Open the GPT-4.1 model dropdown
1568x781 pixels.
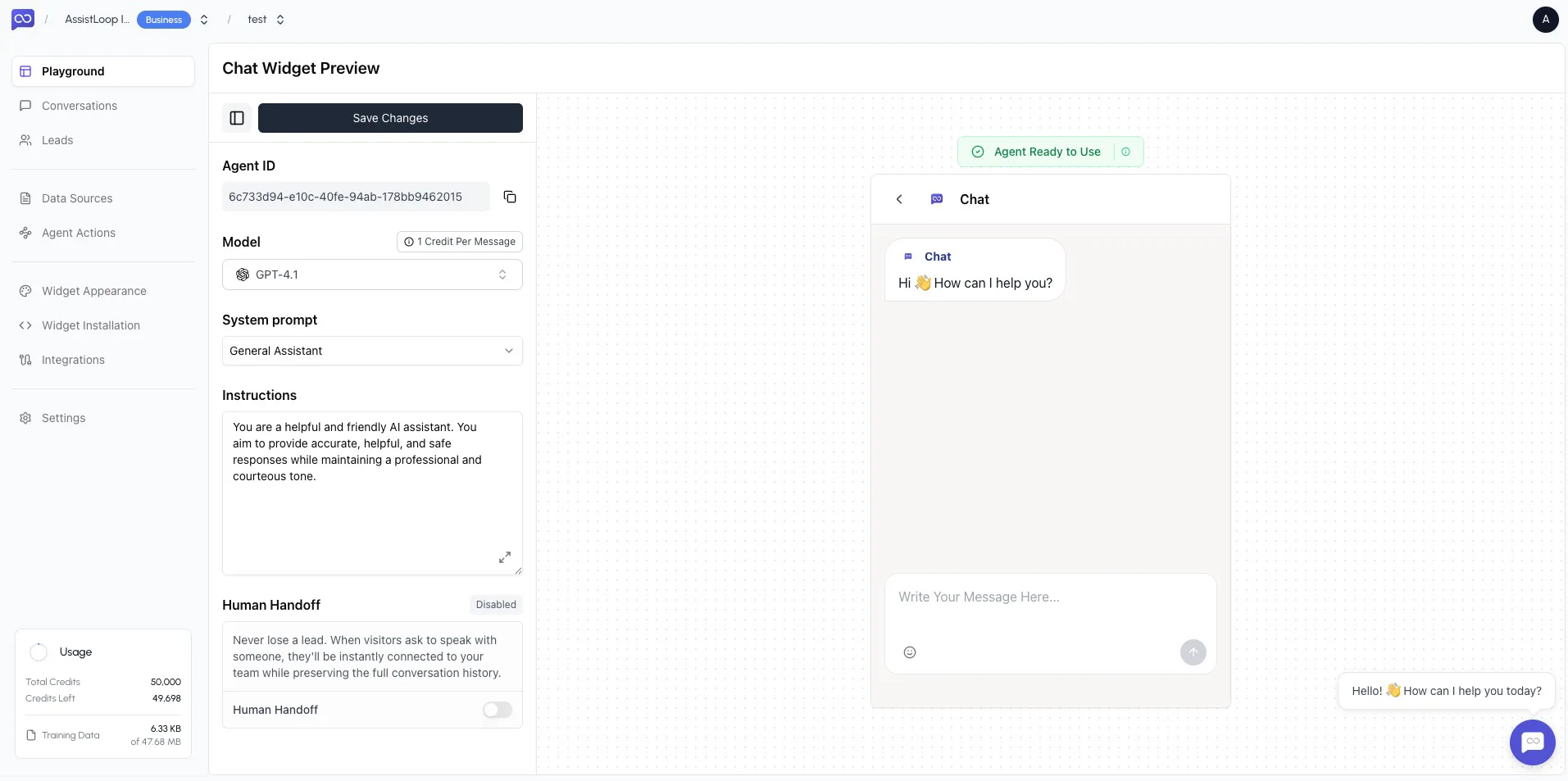[x=372, y=275]
